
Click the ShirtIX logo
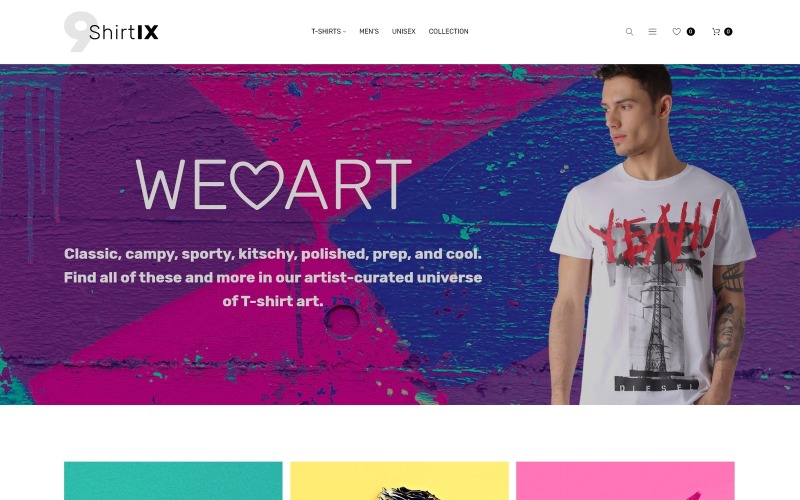click(x=111, y=32)
